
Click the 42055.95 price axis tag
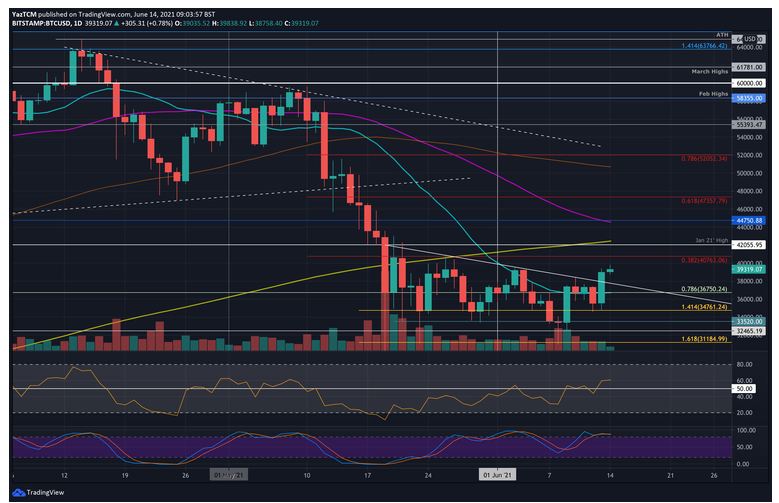pos(749,245)
